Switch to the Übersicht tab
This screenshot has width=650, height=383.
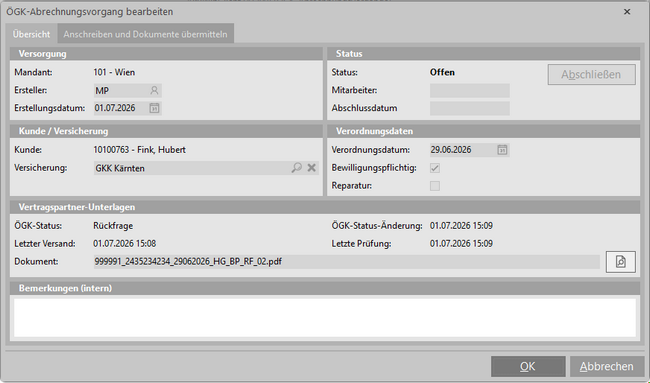(32, 34)
